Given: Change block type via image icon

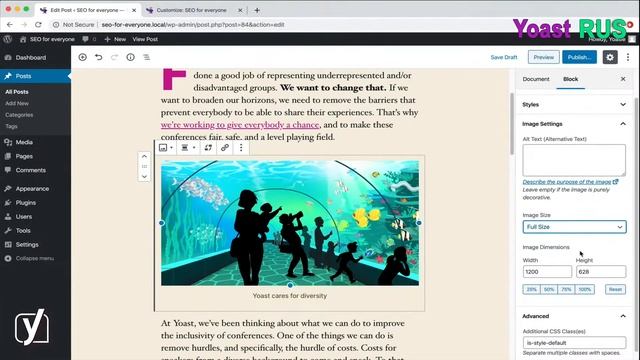Looking at the screenshot, I should click(165, 148).
